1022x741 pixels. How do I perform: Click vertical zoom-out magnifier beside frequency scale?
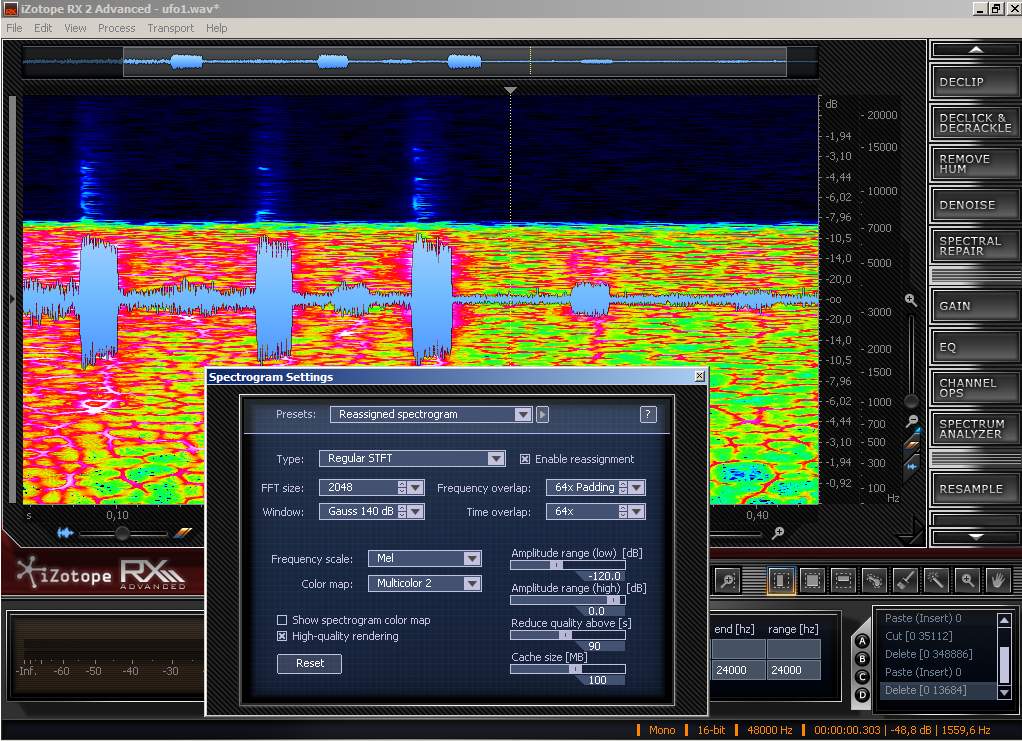point(912,421)
